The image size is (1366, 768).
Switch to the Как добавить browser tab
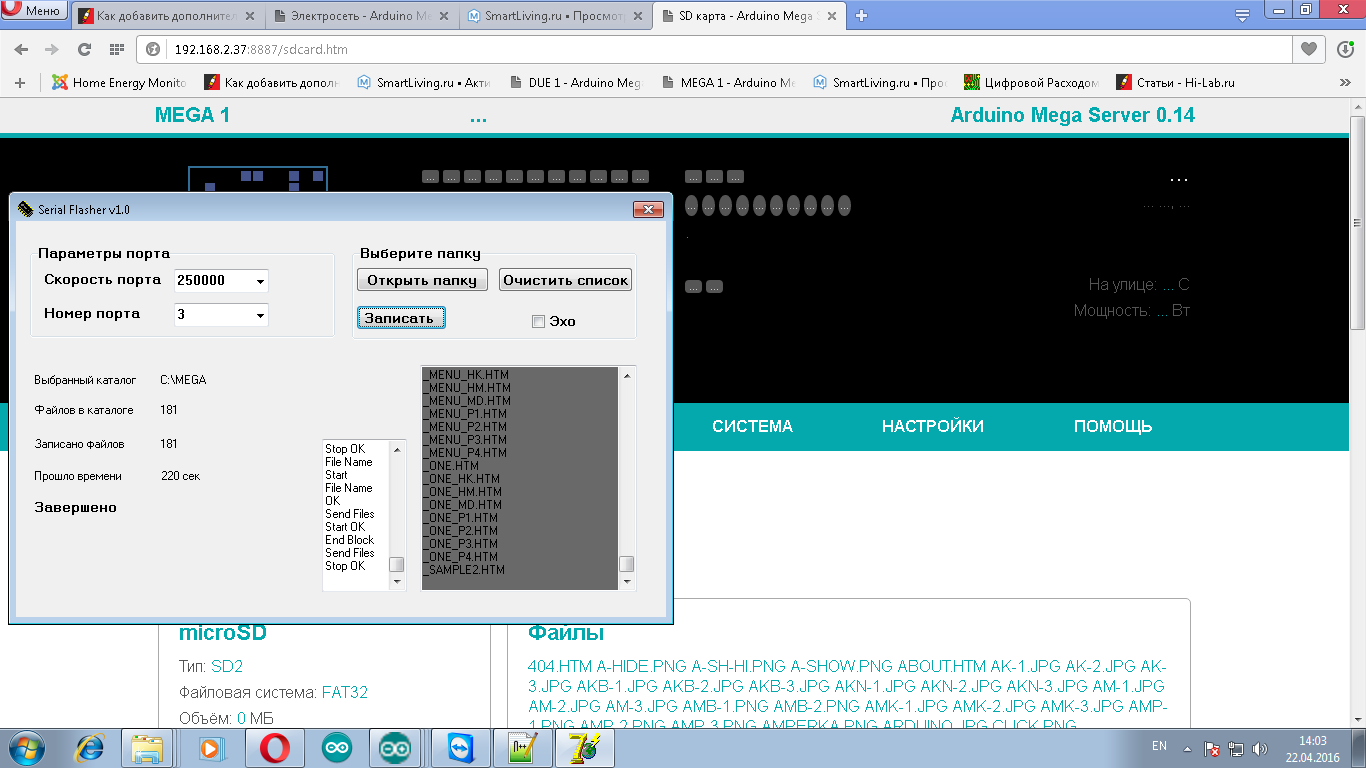(x=167, y=15)
